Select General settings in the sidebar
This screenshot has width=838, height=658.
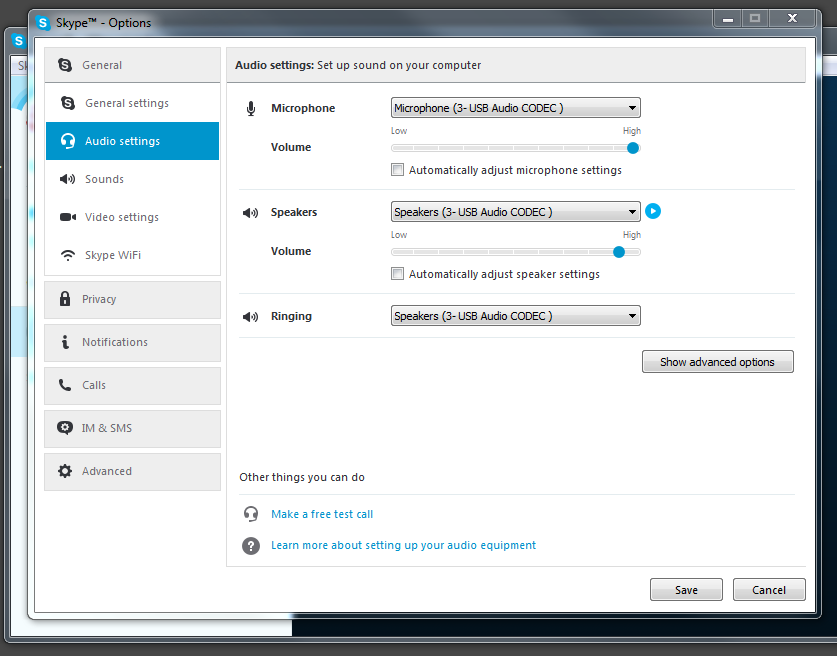133,103
